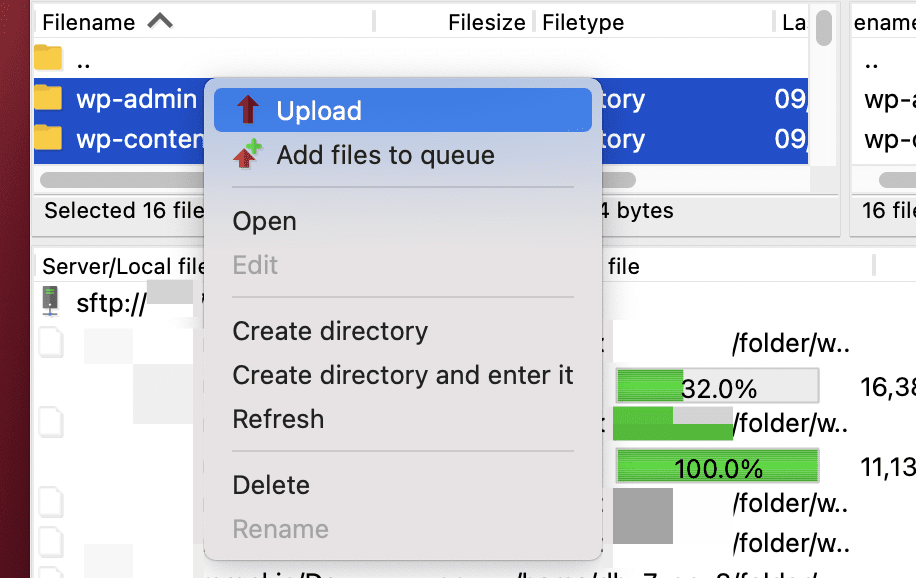This screenshot has width=916, height=578.
Task: Toggle the Filename sort direction arrow
Action: click(x=160, y=22)
